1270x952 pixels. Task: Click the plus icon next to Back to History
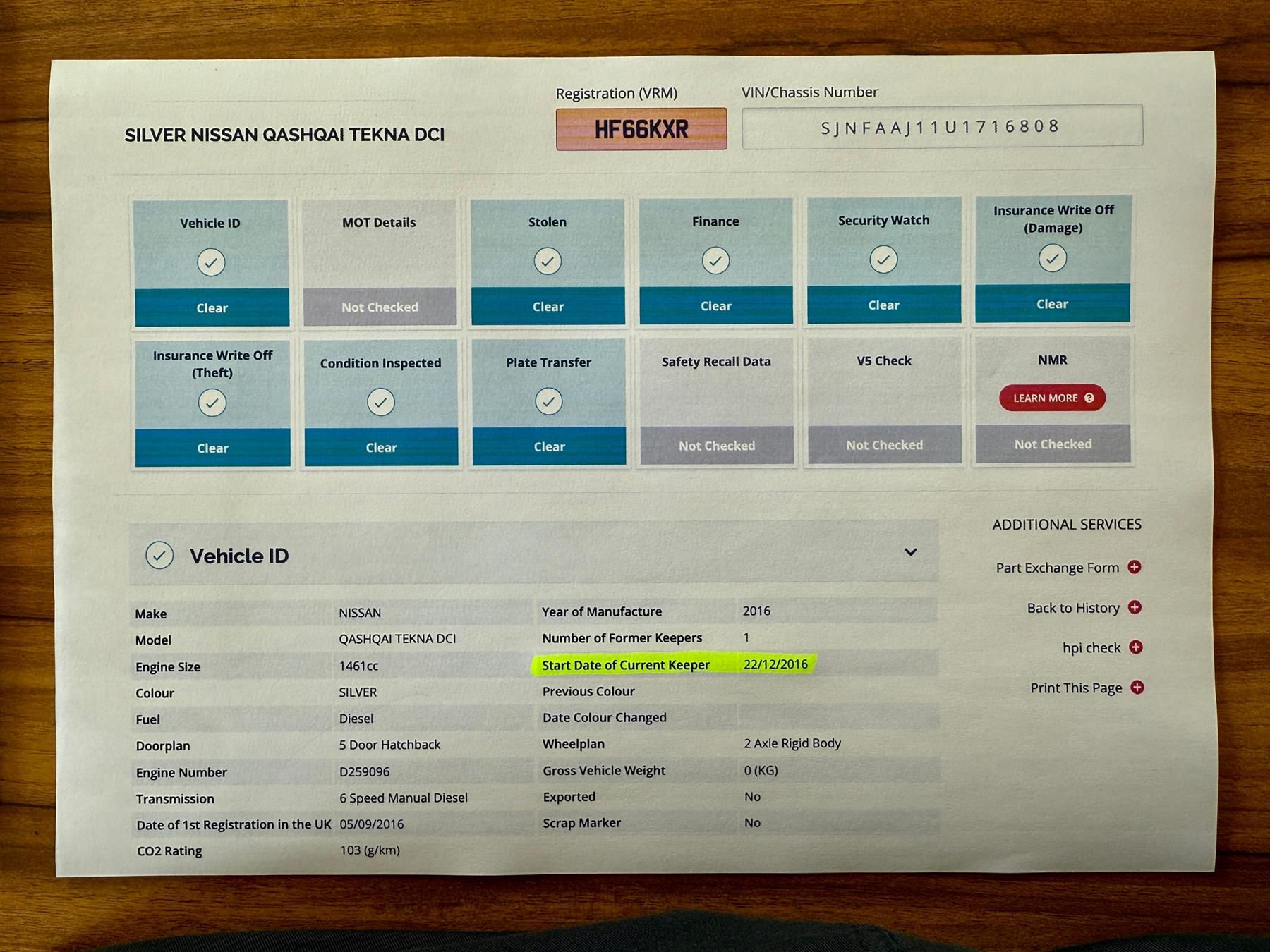click(x=1135, y=607)
